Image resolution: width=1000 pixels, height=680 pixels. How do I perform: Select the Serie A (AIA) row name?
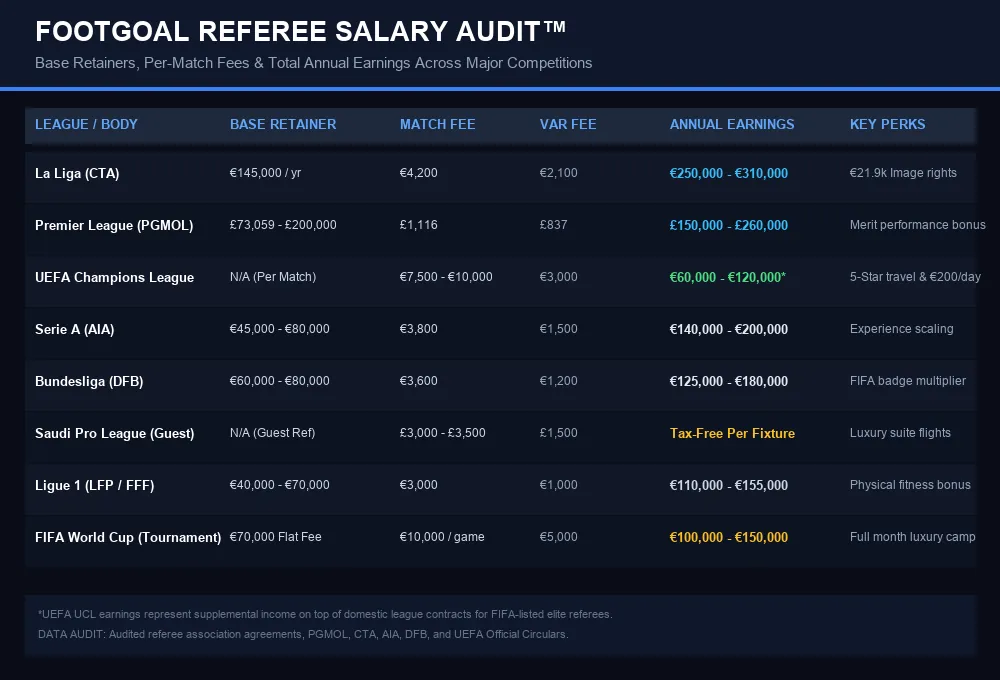point(75,329)
